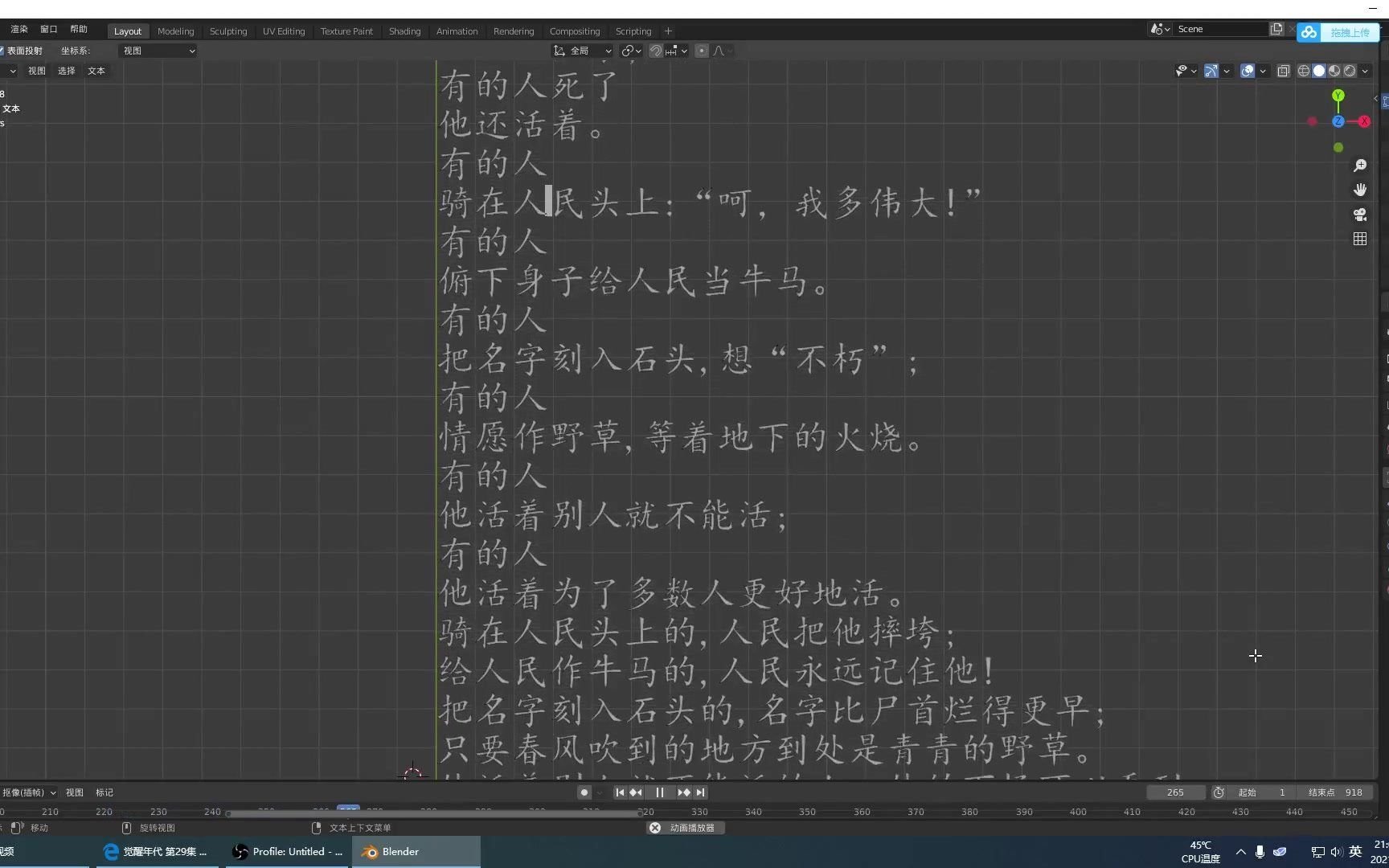
Task: Expand shading options dropdown arrow
Action: pos(1365,71)
